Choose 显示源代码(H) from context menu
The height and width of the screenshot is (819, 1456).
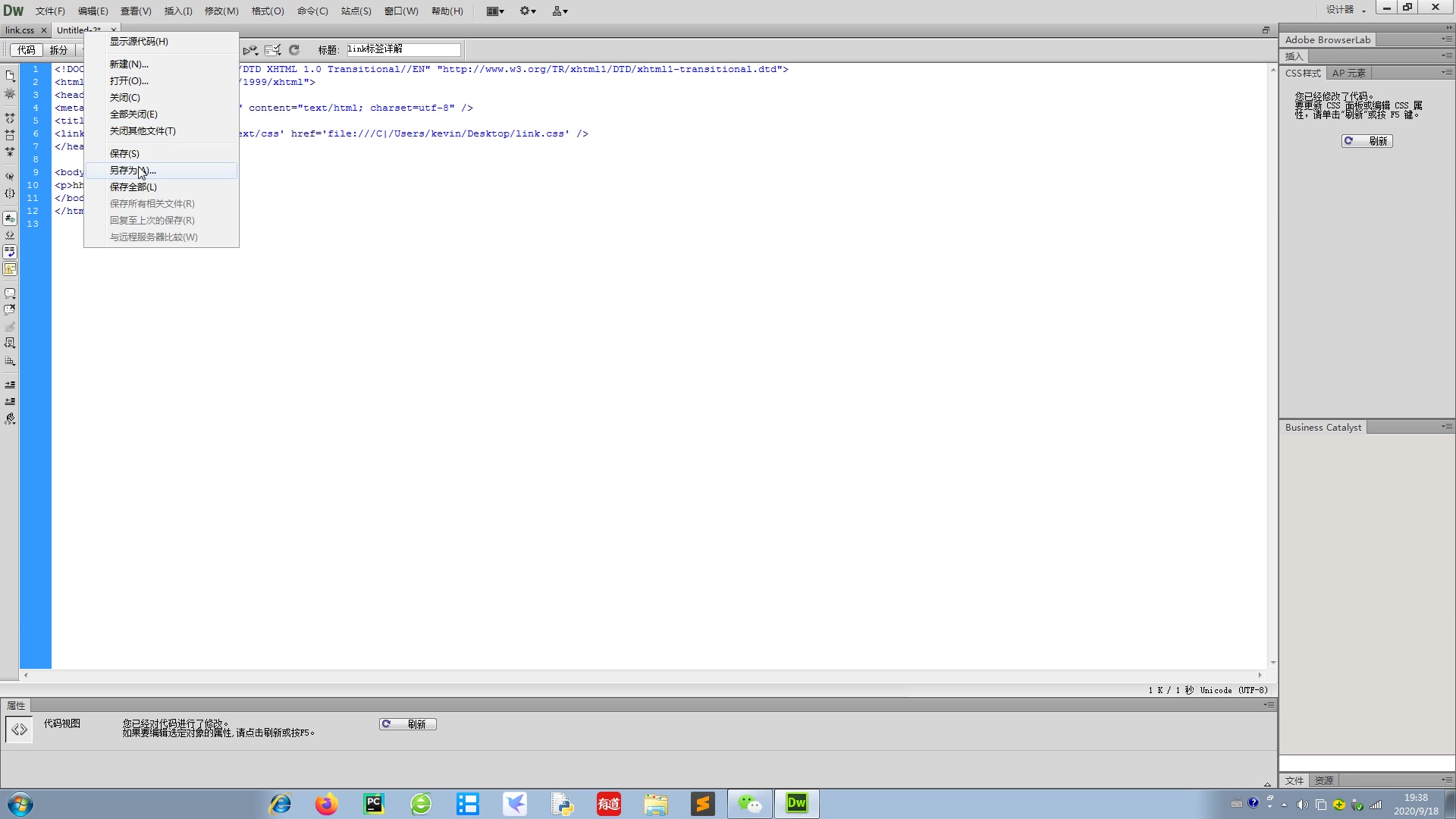[162, 42]
